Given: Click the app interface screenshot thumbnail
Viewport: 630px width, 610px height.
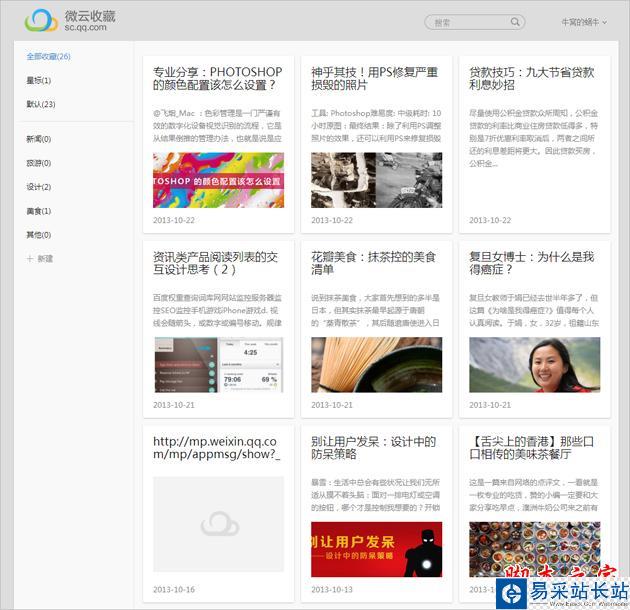Looking at the screenshot, I should click(x=218, y=365).
